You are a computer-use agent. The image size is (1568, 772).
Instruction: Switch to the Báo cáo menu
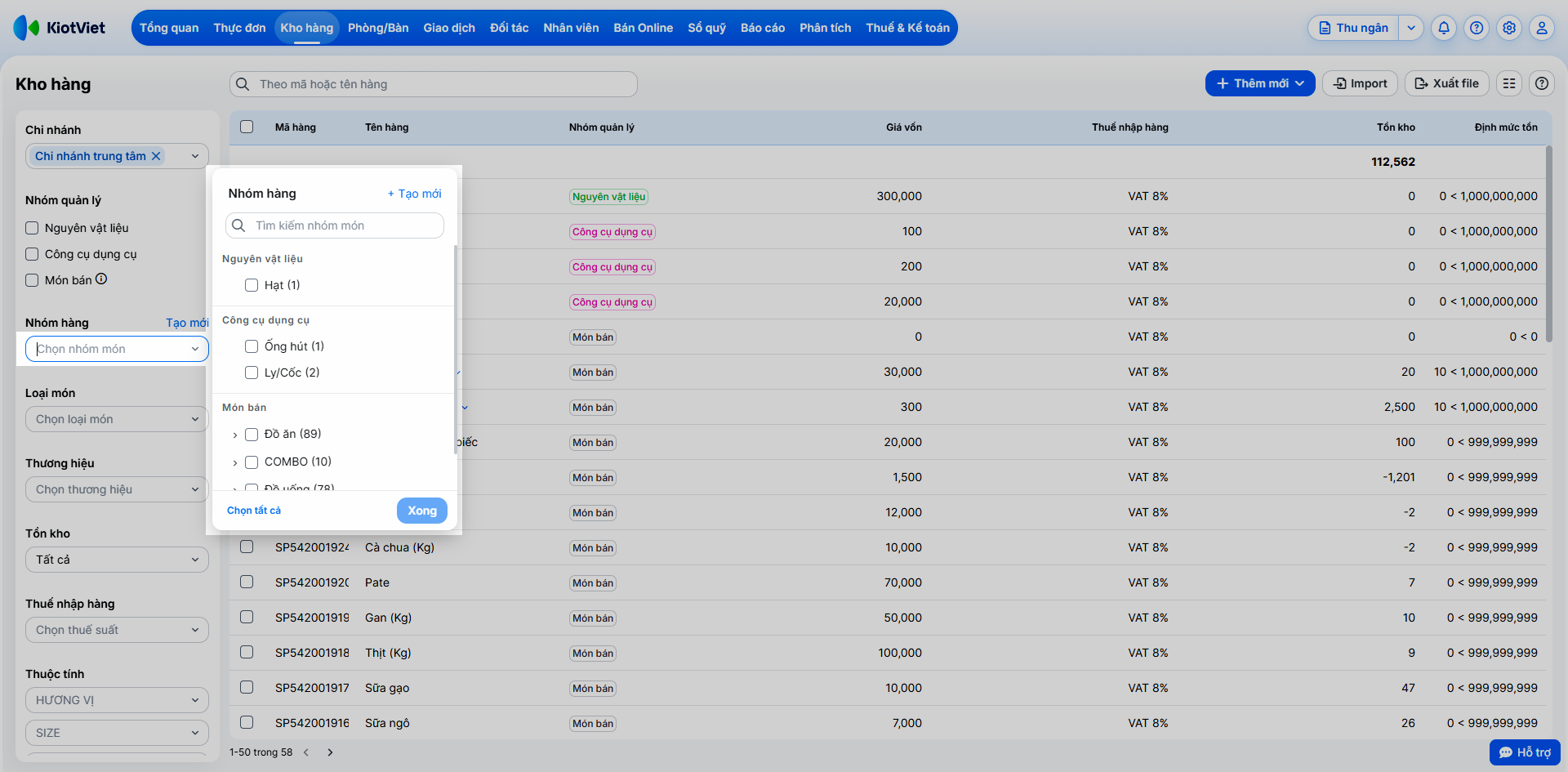763,28
